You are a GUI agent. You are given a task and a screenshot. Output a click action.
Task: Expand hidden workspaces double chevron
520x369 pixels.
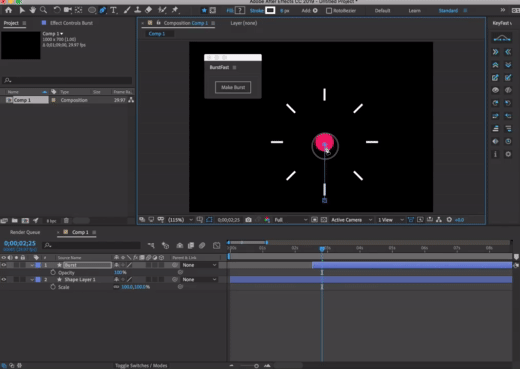(503, 10)
